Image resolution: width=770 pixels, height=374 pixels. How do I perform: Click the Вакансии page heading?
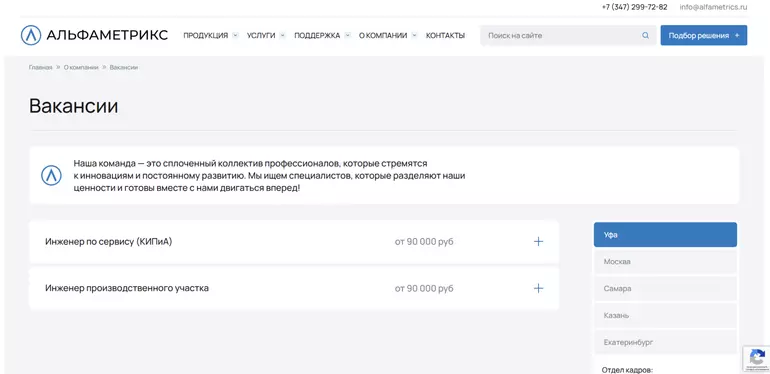coord(74,106)
